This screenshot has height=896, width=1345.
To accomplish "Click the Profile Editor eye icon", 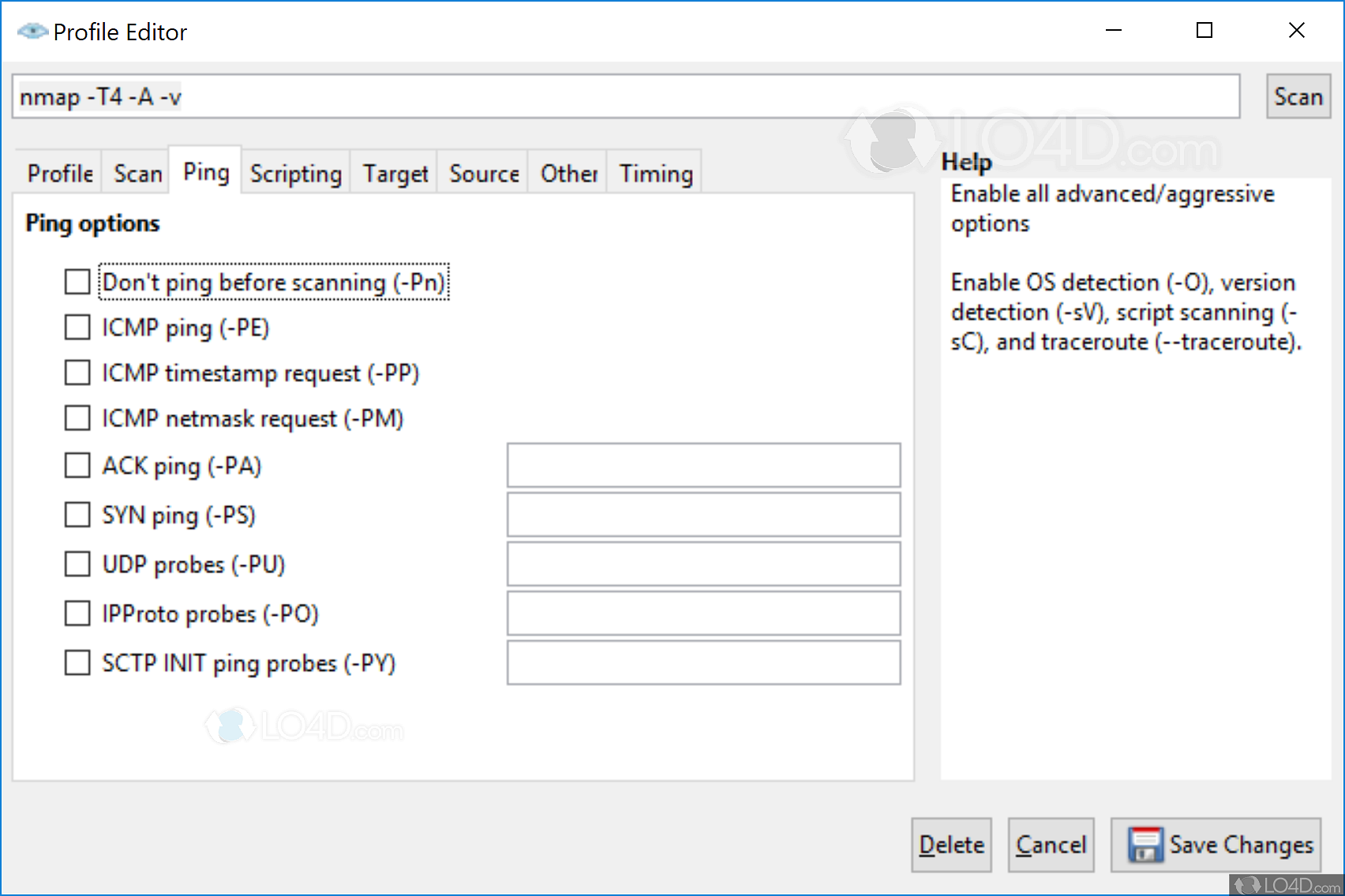I will [32, 31].
